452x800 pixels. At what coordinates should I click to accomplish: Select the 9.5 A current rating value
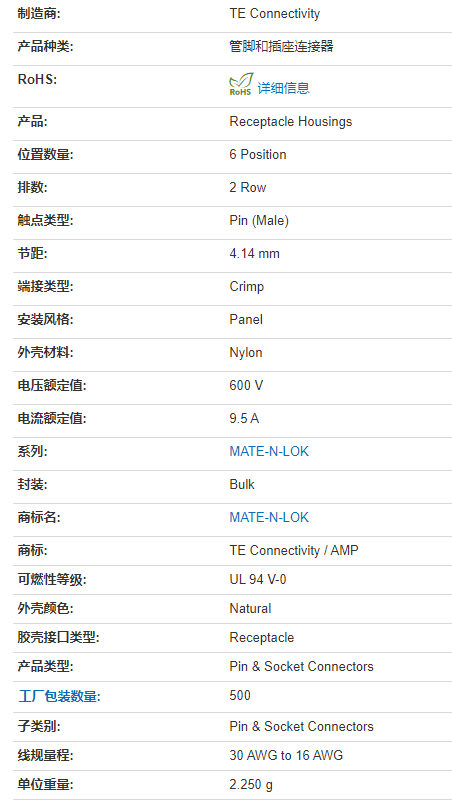click(244, 419)
